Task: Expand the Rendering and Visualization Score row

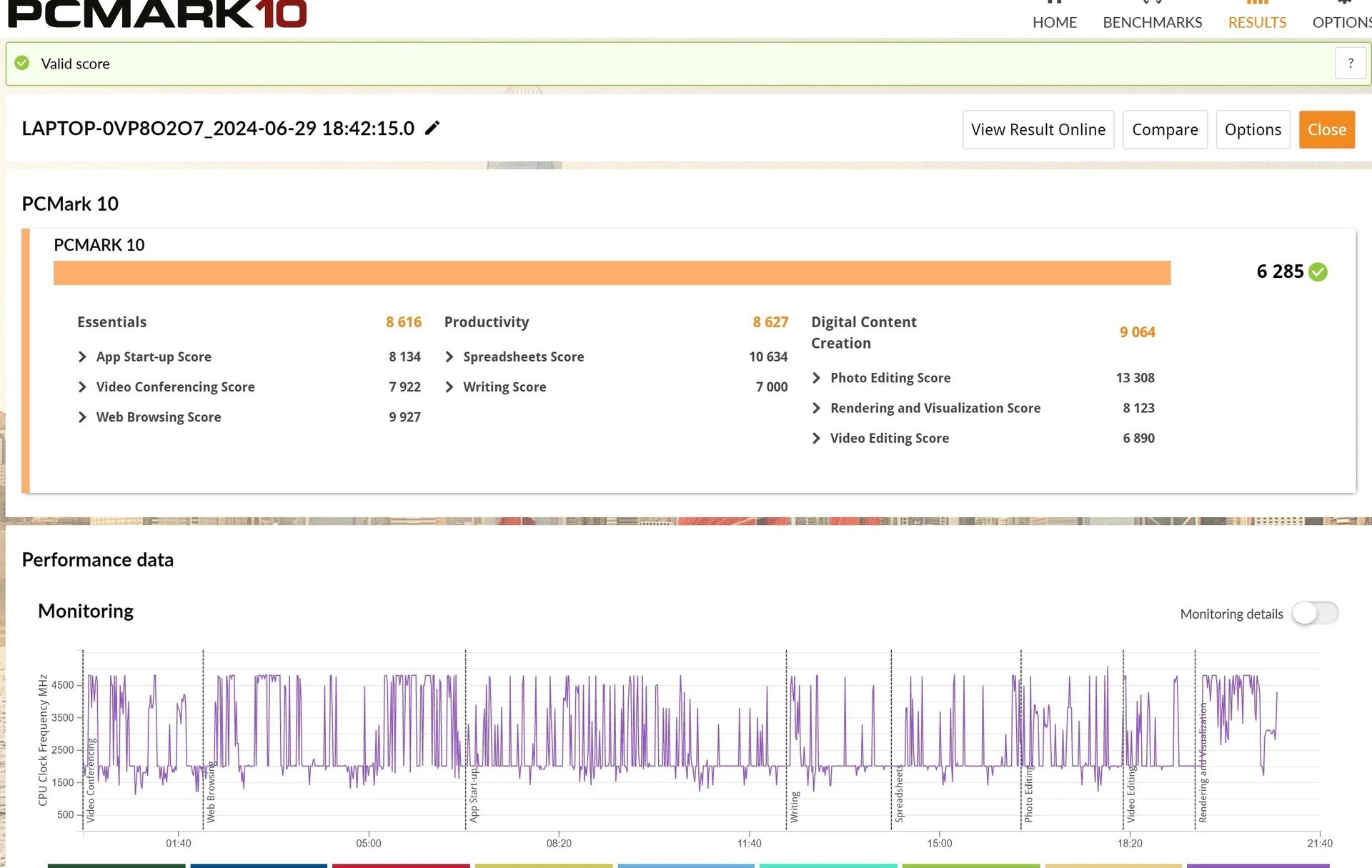Action: coord(816,408)
